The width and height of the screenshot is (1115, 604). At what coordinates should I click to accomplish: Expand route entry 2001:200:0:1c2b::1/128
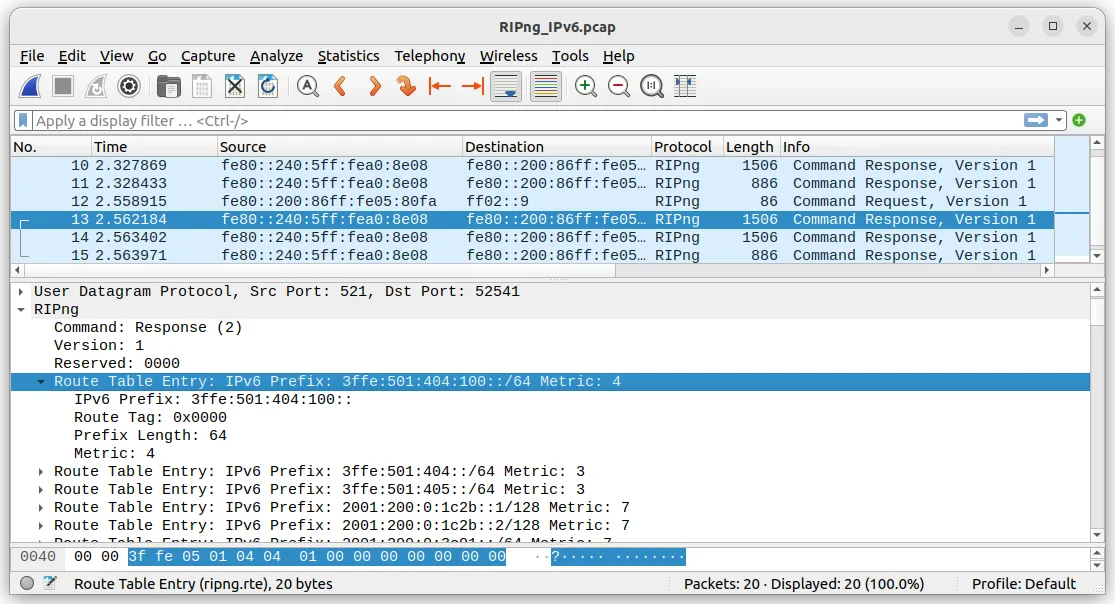pyautogui.click(x=41, y=507)
